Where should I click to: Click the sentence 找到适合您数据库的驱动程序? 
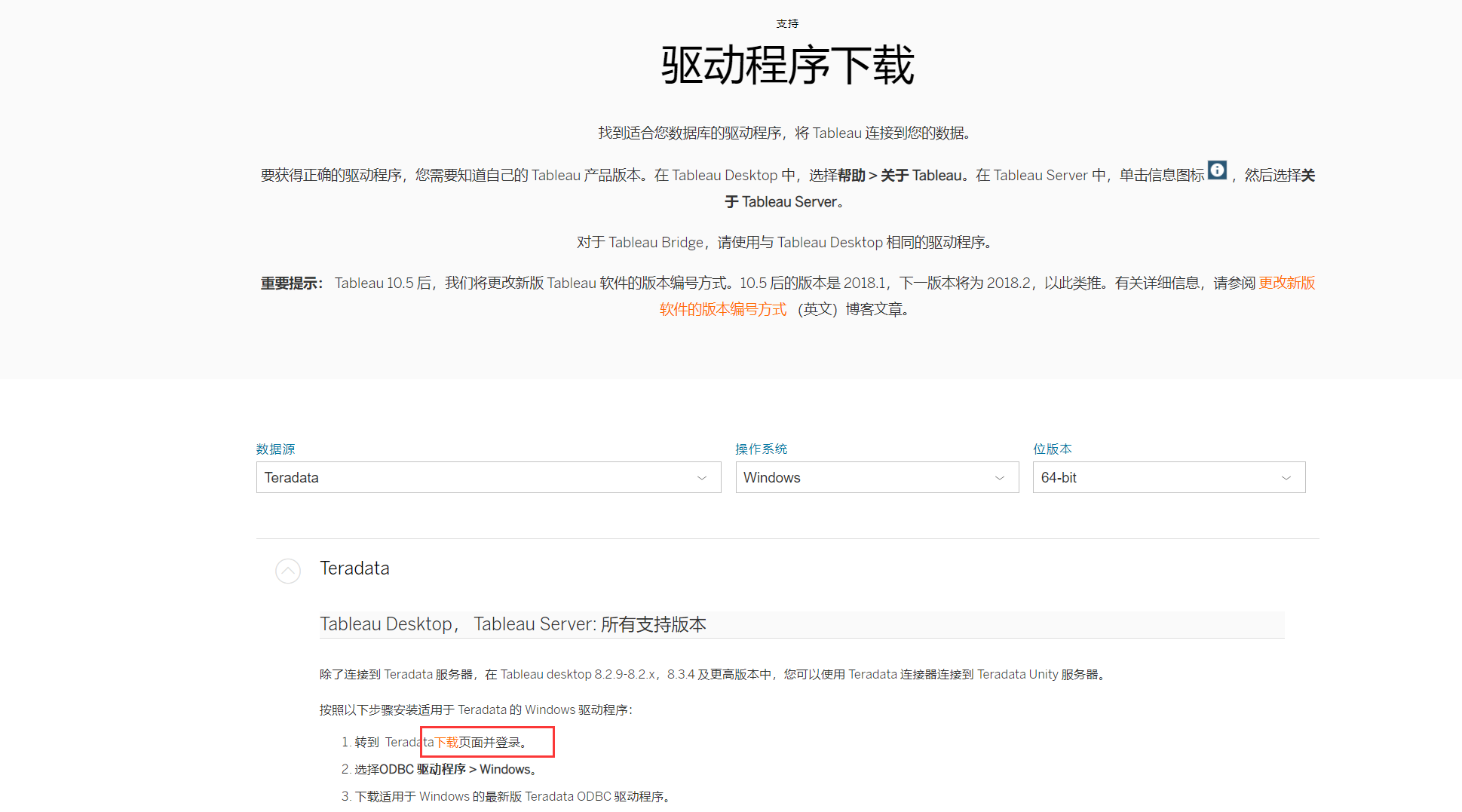787,133
